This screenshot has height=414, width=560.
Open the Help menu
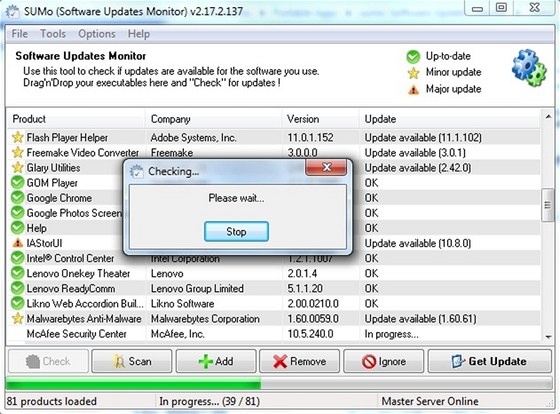coord(139,34)
